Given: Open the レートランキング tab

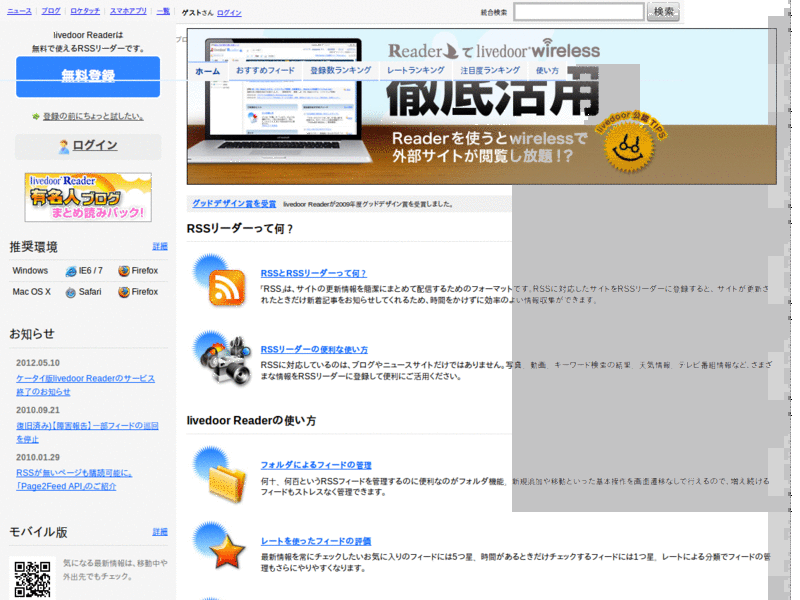Looking at the screenshot, I should pyautogui.click(x=416, y=70).
